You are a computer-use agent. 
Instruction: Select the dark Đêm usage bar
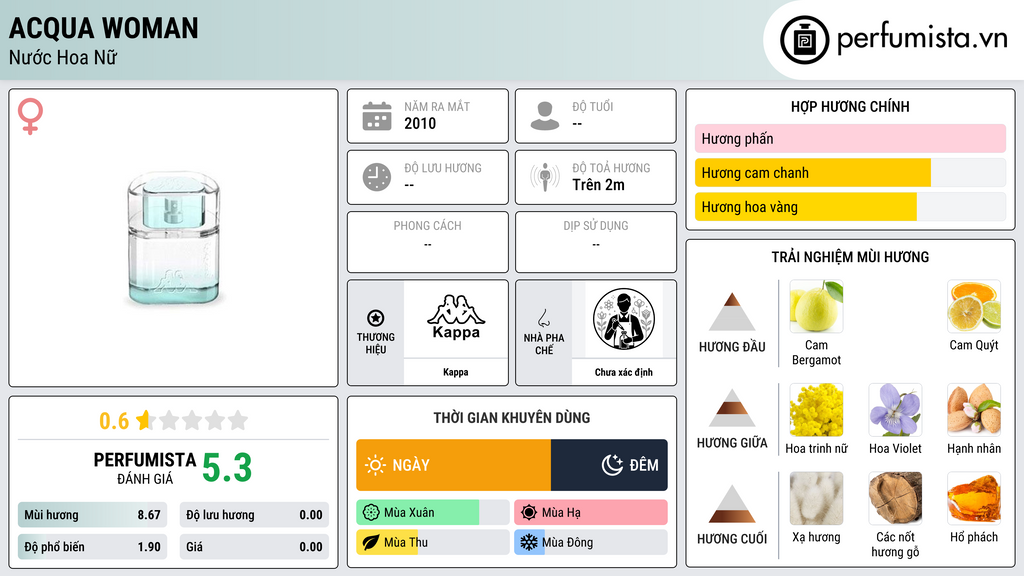[609, 465]
